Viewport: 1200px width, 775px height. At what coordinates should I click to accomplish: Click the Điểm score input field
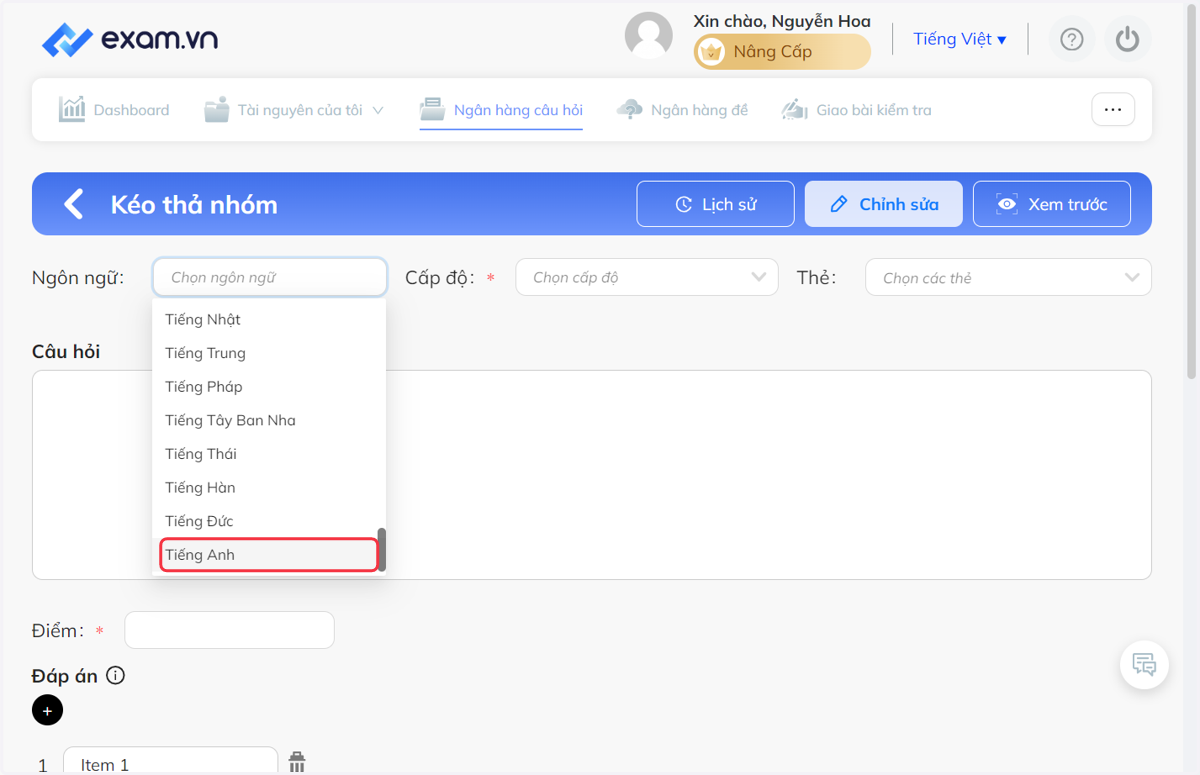[x=229, y=630]
